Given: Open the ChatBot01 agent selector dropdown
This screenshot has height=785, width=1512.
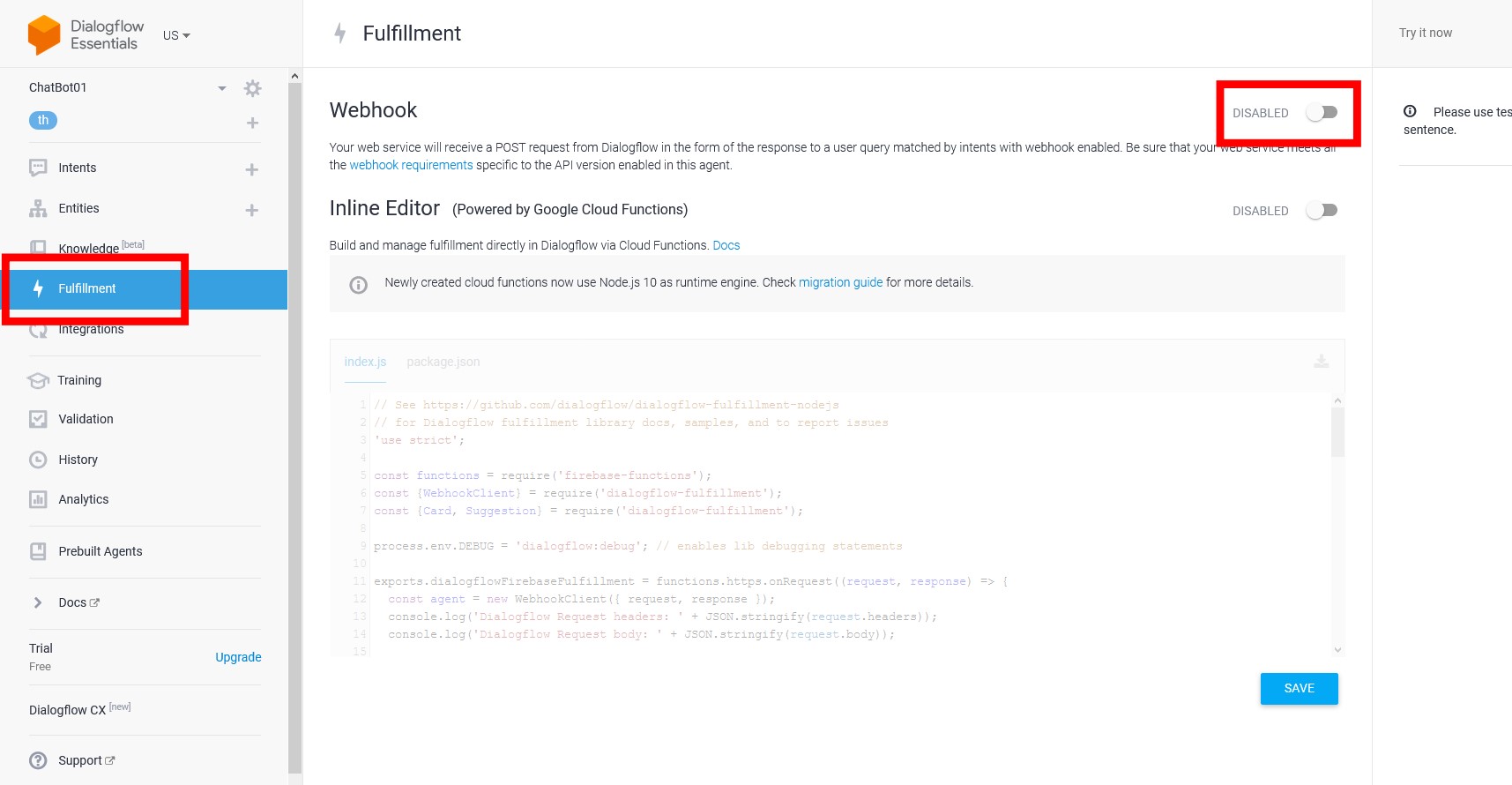Looking at the screenshot, I should (222, 88).
